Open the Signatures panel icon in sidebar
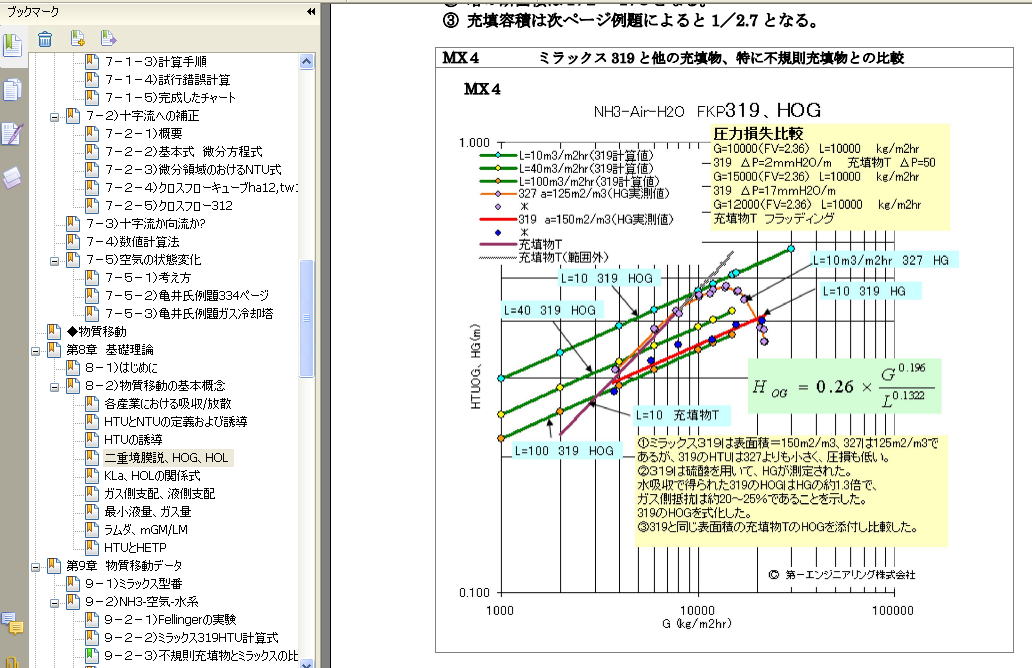This screenshot has height=668, width=1032. (x=13, y=134)
